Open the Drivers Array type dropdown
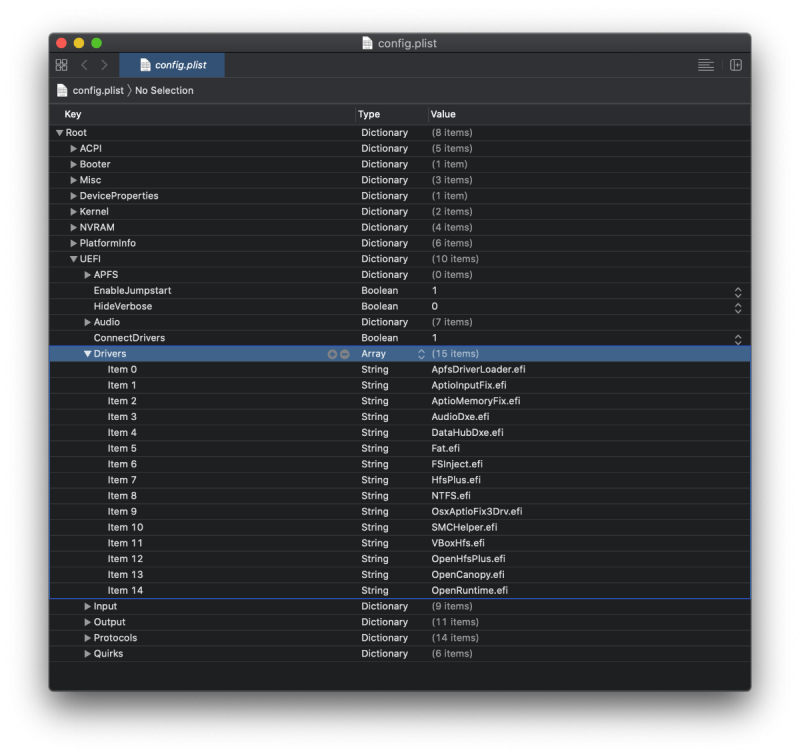This screenshot has height=756, width=800. [421, 354]
